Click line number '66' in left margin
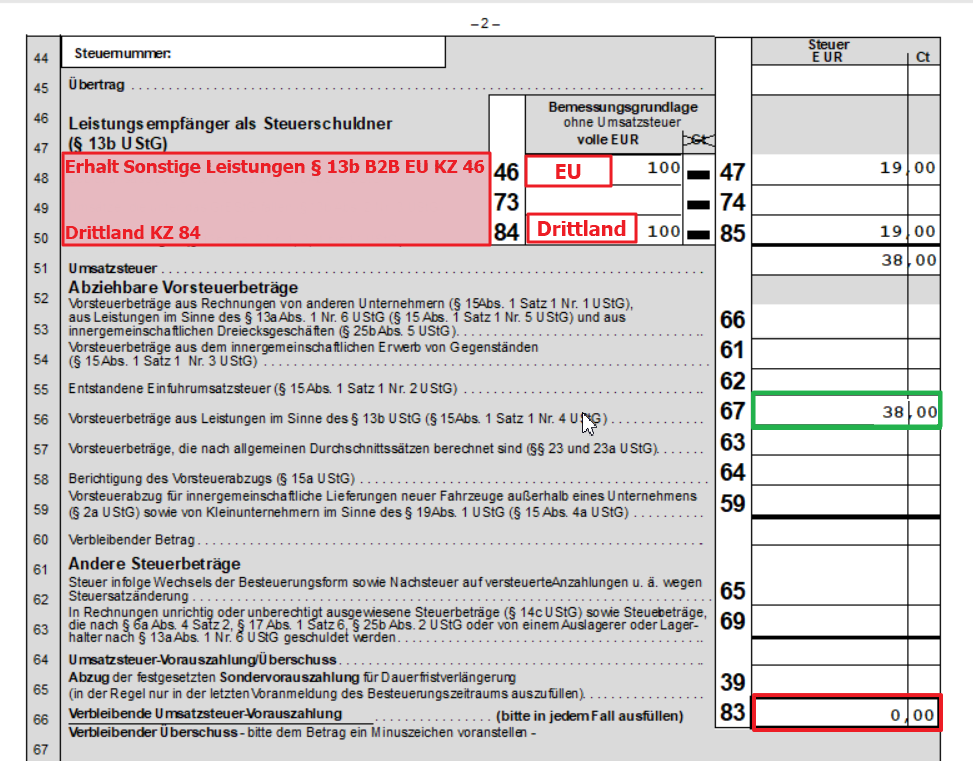The height and width of the screenshot is (761, 973). click(41, 719)
